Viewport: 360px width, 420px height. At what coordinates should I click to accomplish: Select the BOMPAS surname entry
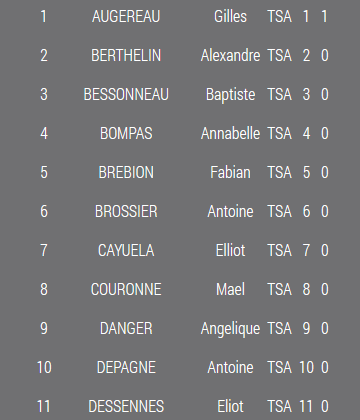tap(126, 133)
